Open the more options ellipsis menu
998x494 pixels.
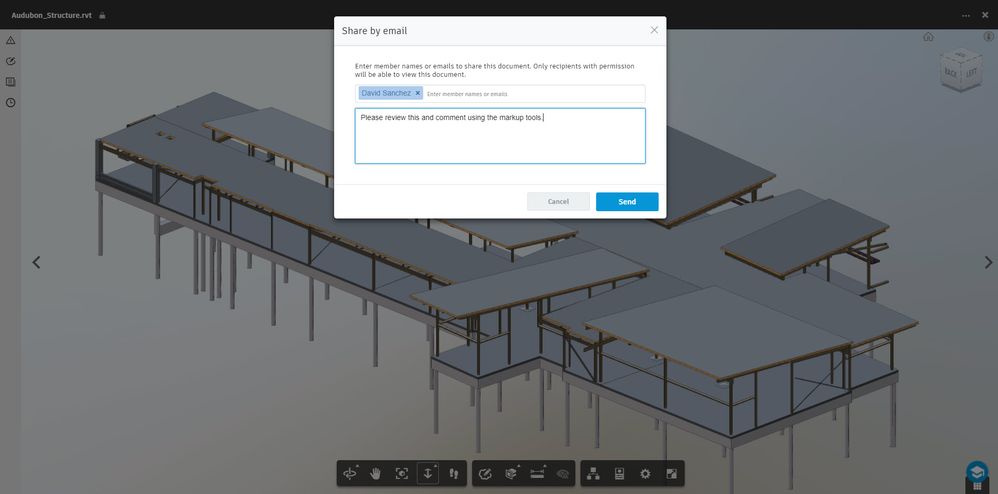pyautogui.click(x=966, y=15)
